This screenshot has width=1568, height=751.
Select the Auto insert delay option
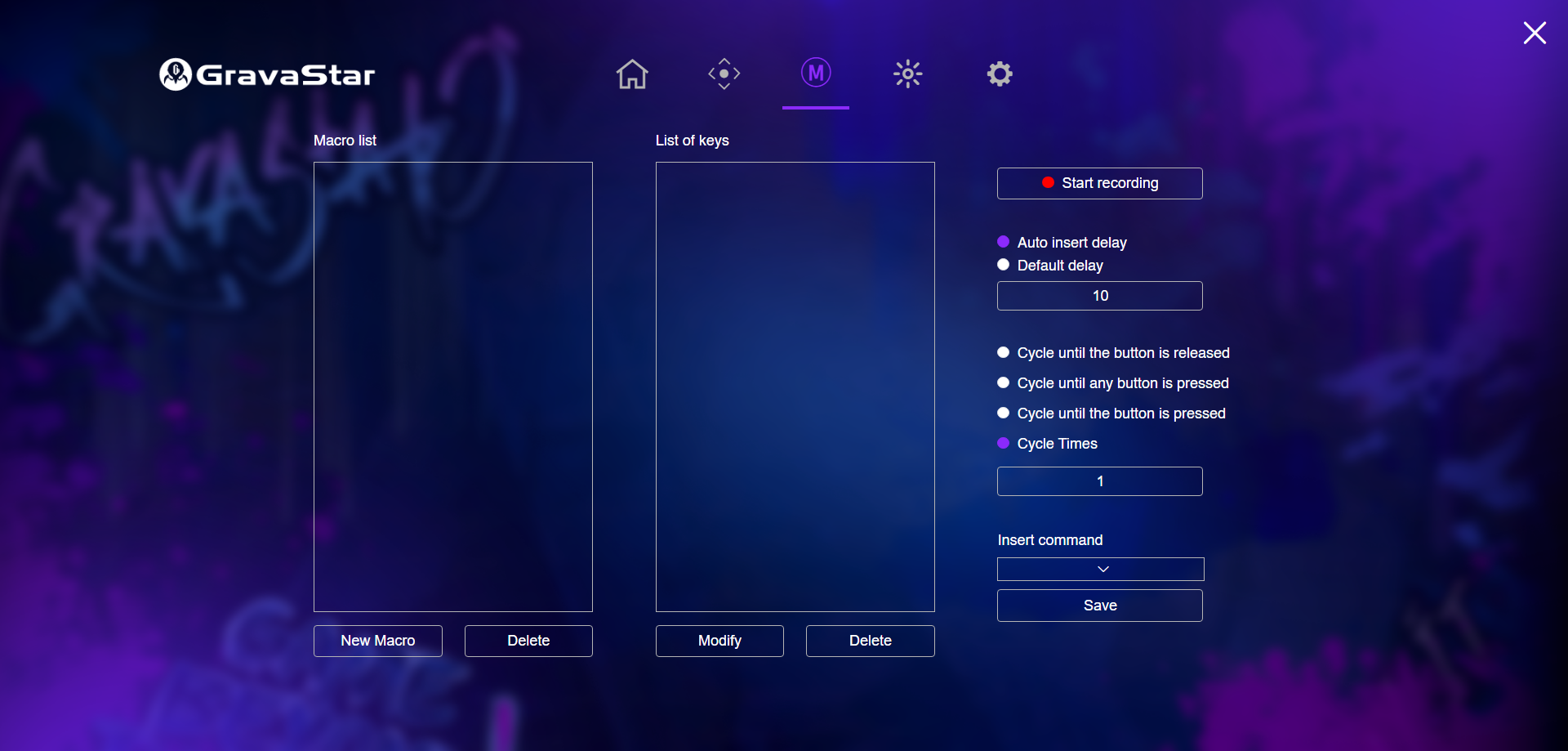click(x=1003, y=241)
